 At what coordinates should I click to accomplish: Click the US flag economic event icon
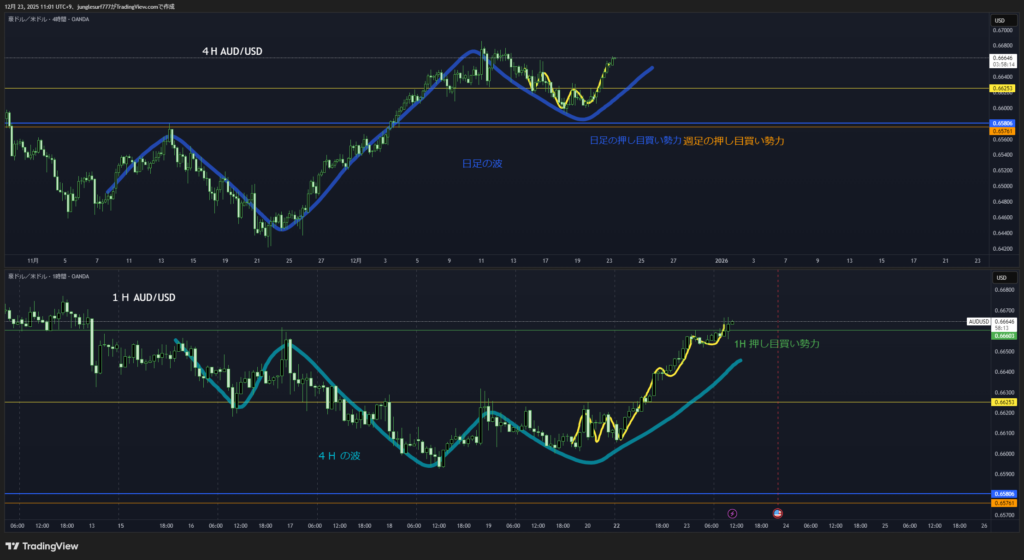click(x=778, y=513)
